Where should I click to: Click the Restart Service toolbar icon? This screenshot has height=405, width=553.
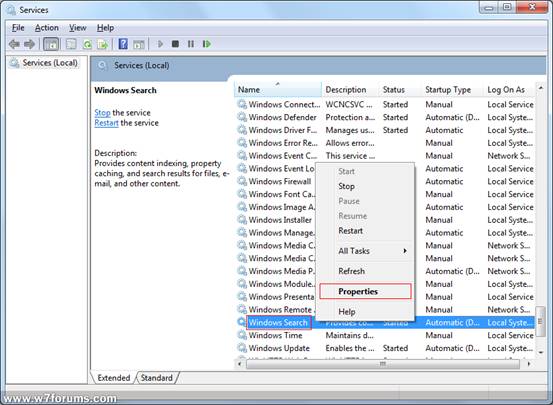coord(207,44)
